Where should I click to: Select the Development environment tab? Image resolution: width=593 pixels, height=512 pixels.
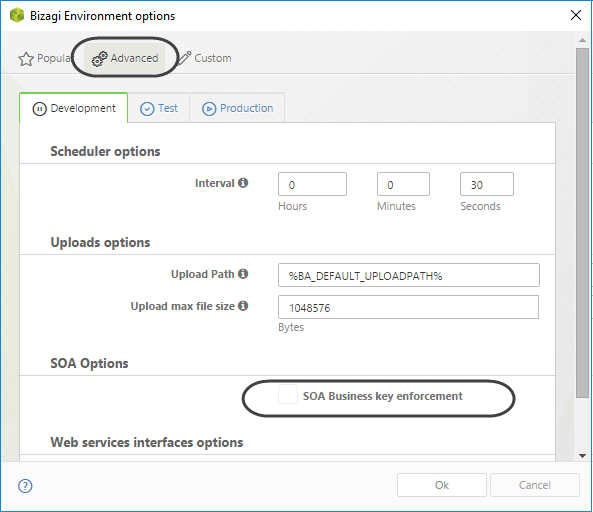74,108
